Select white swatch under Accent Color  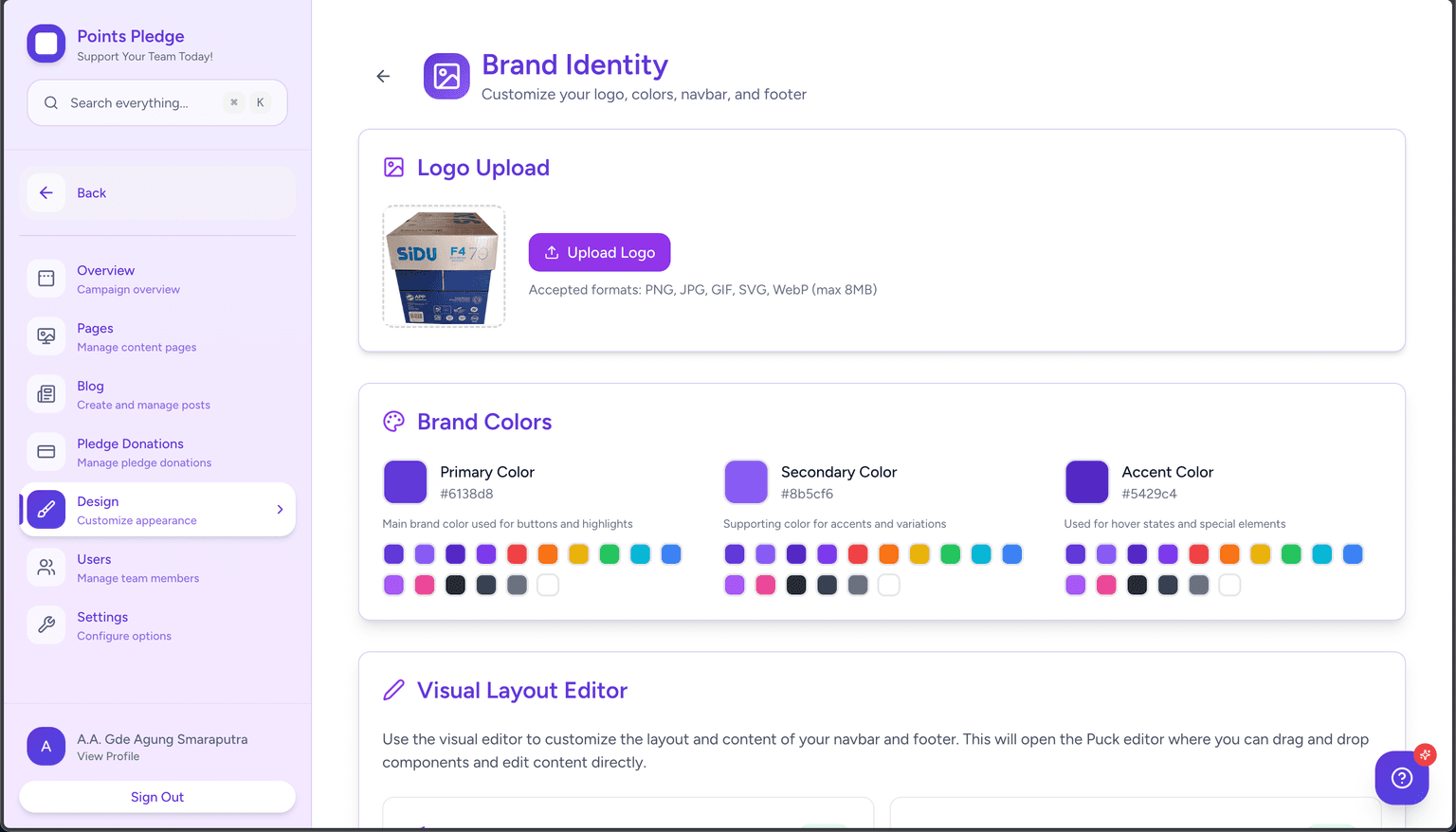coord(1229,586)
